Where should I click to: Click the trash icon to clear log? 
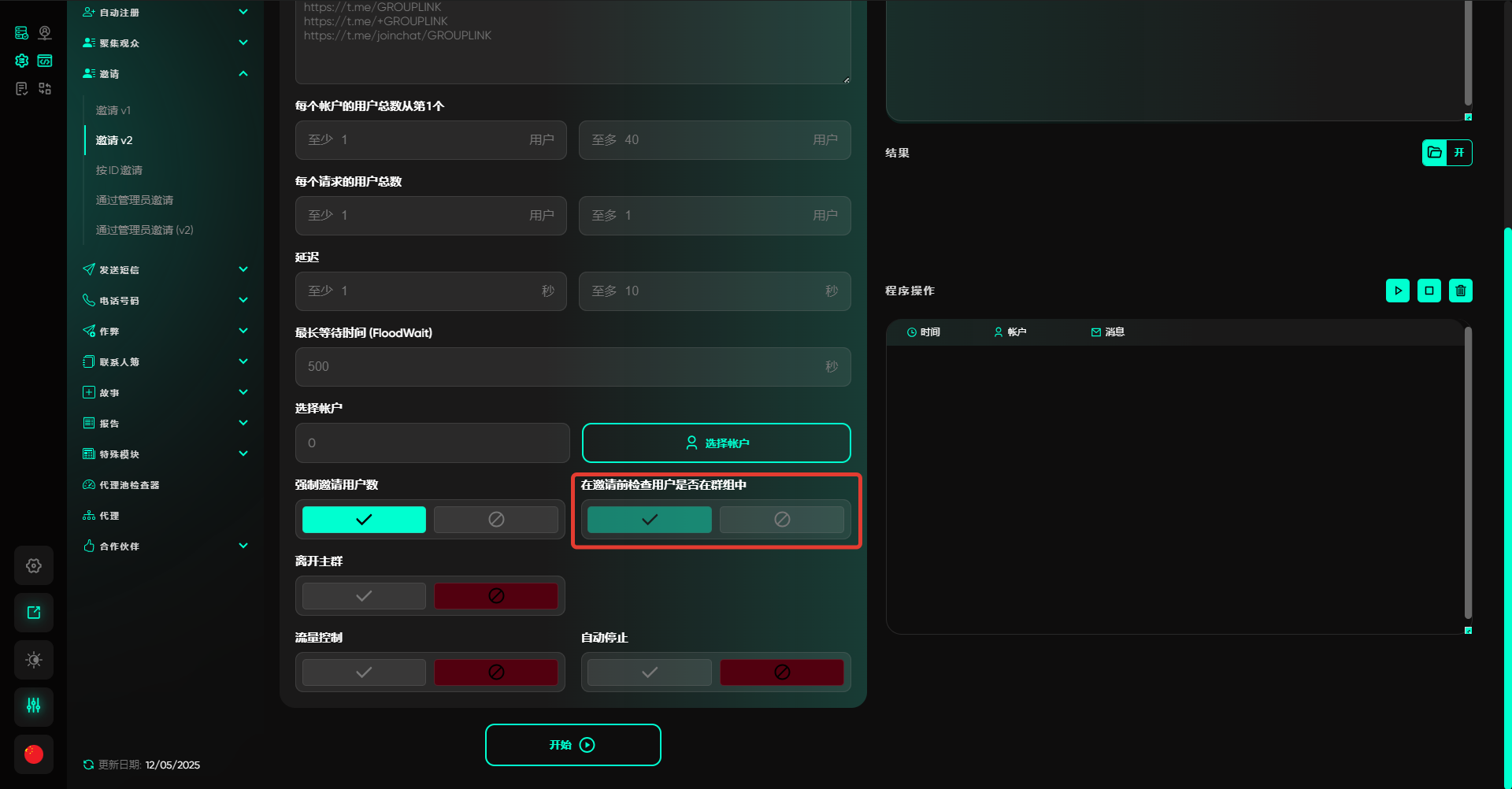[1460, 291]
